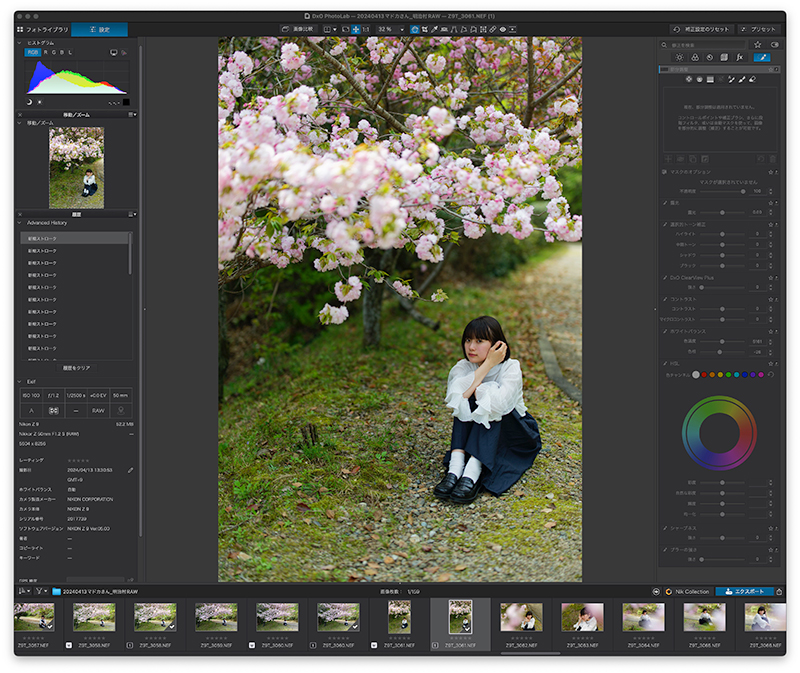Screen dimensions: 800x673
Task: Show R channel in histogram
Action: 46,53
